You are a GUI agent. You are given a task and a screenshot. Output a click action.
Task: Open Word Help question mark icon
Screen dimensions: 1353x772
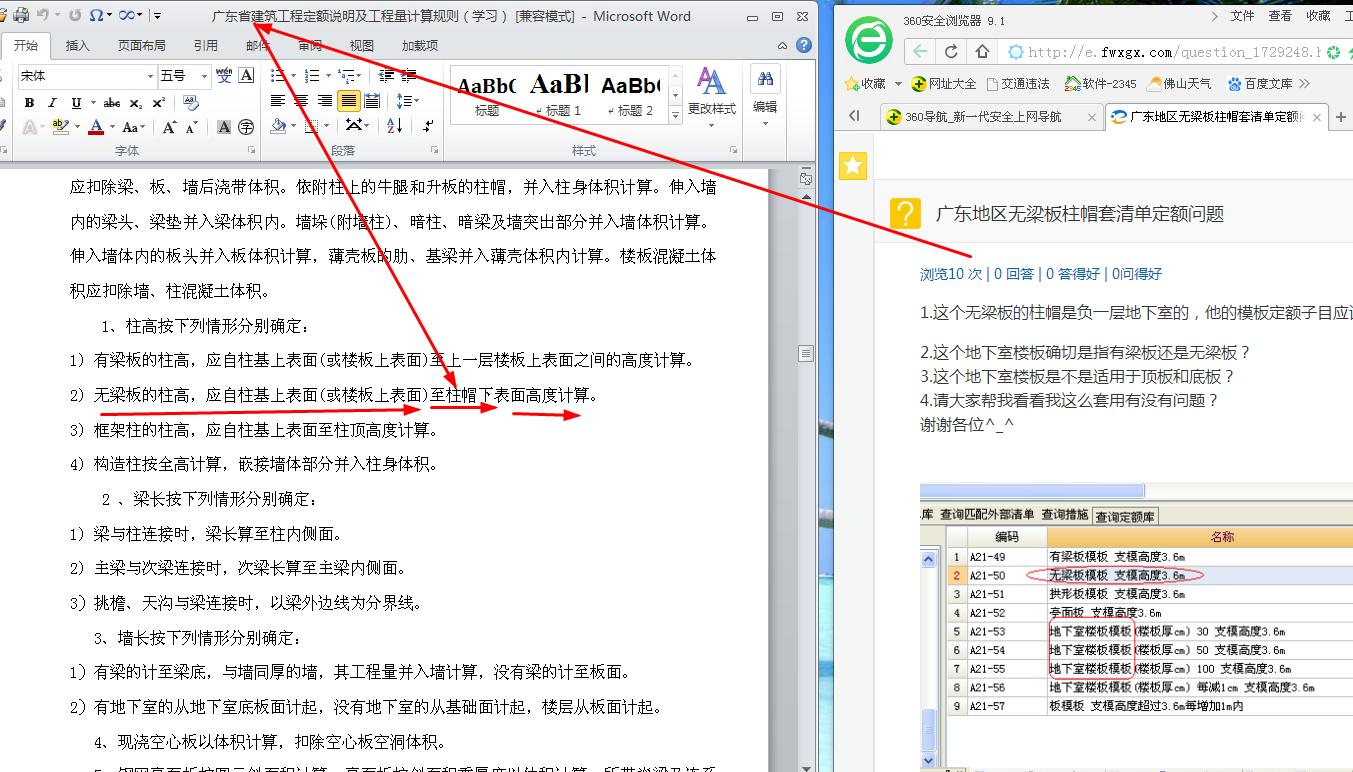[803, 45]
